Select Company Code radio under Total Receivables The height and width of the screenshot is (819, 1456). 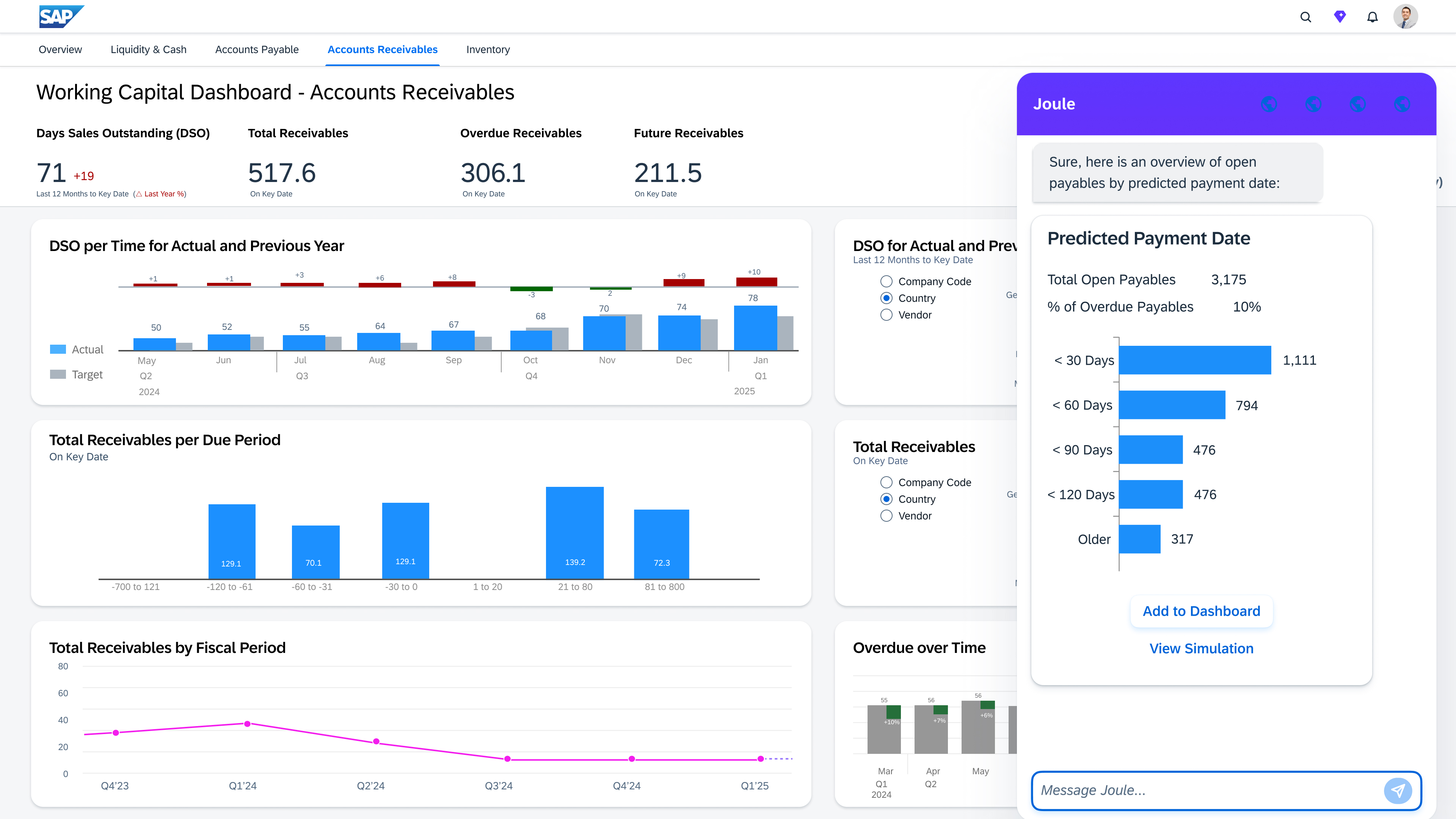click(x=886, y=482)
